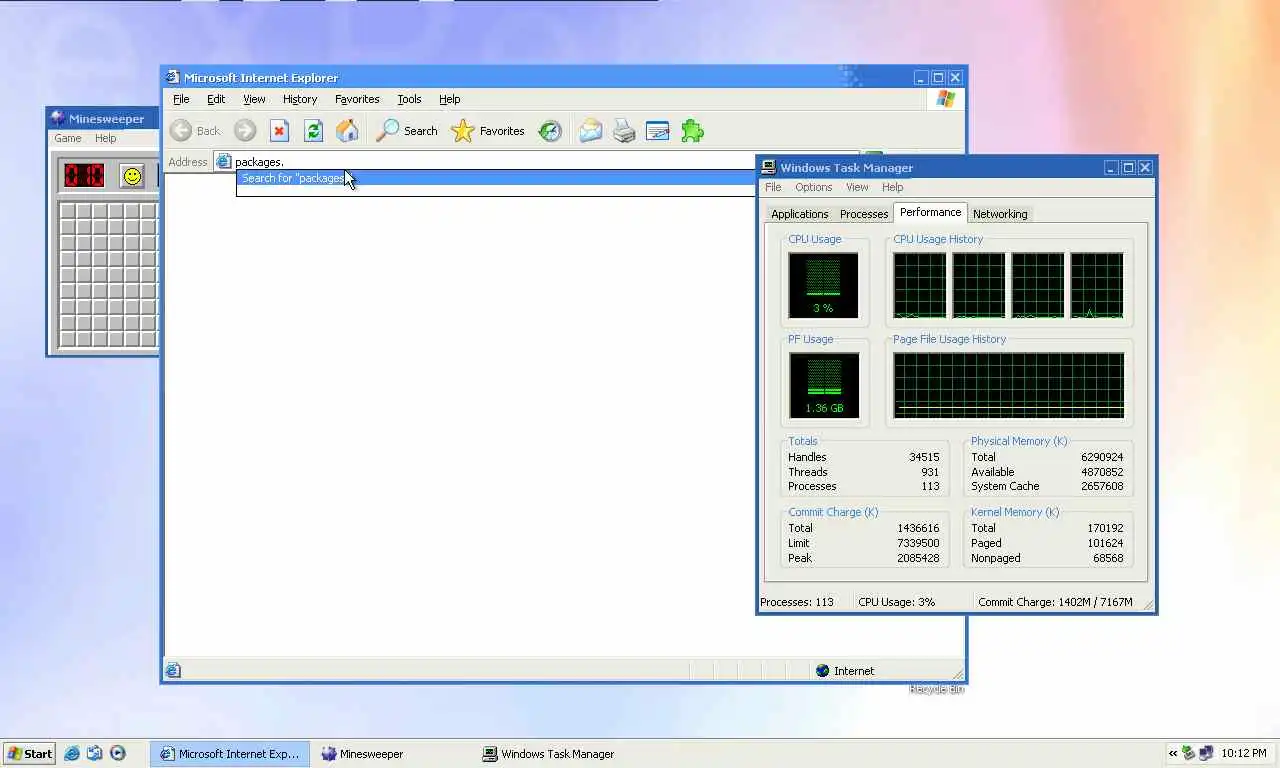Activate the Minesweeper taskbar button

pos(392,754)
